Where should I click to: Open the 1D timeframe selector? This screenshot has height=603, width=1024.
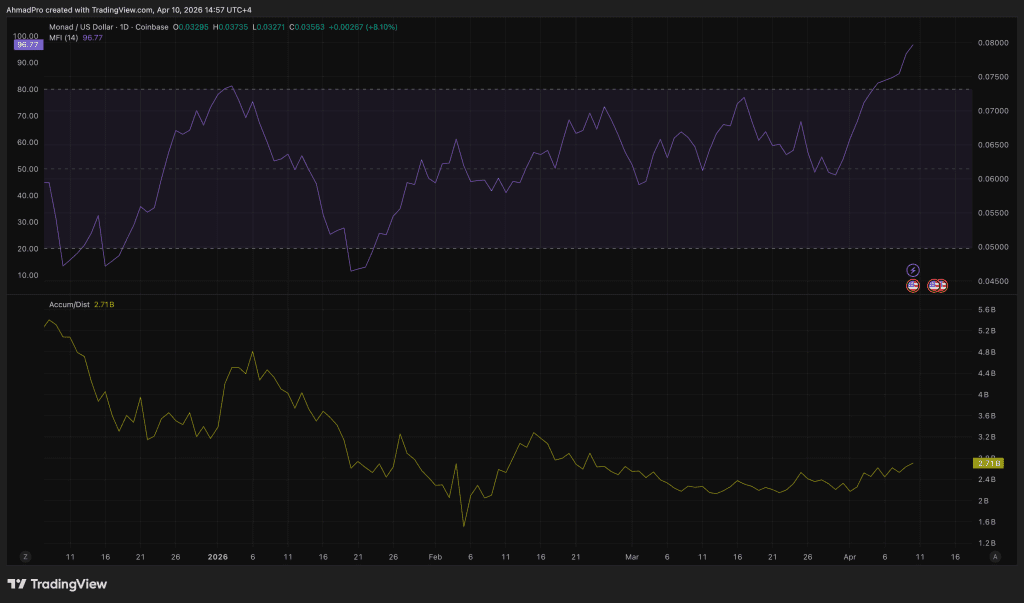(x=125, y=27)
